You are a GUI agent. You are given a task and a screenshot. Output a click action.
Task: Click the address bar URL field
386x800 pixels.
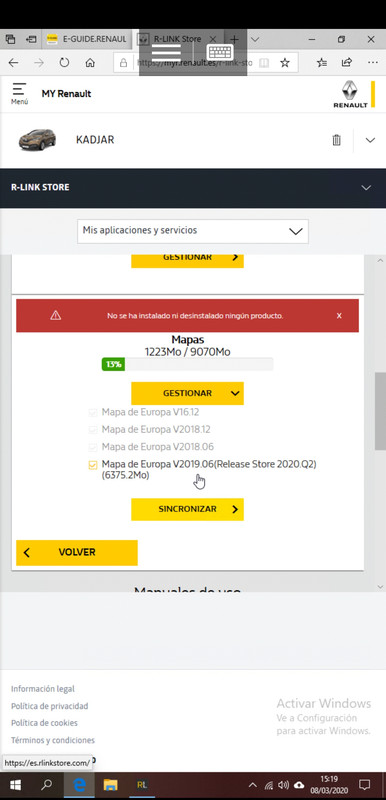[194, 63]
